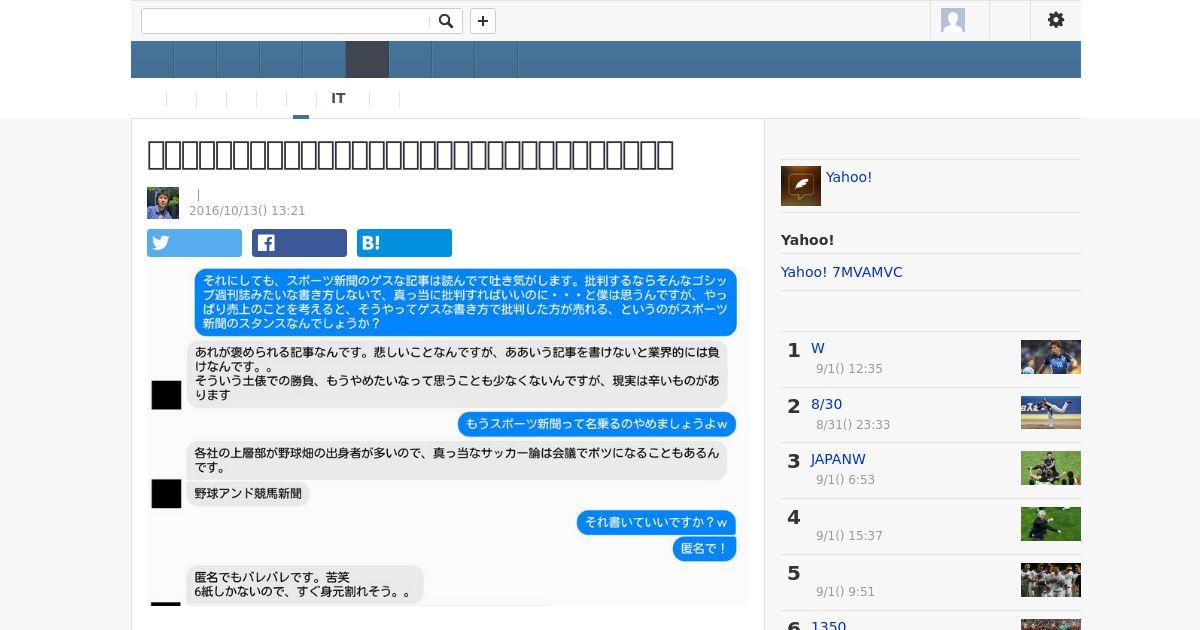1200x630 pixels.
Task: Bookmark article with the B! button
Action: 404,243
